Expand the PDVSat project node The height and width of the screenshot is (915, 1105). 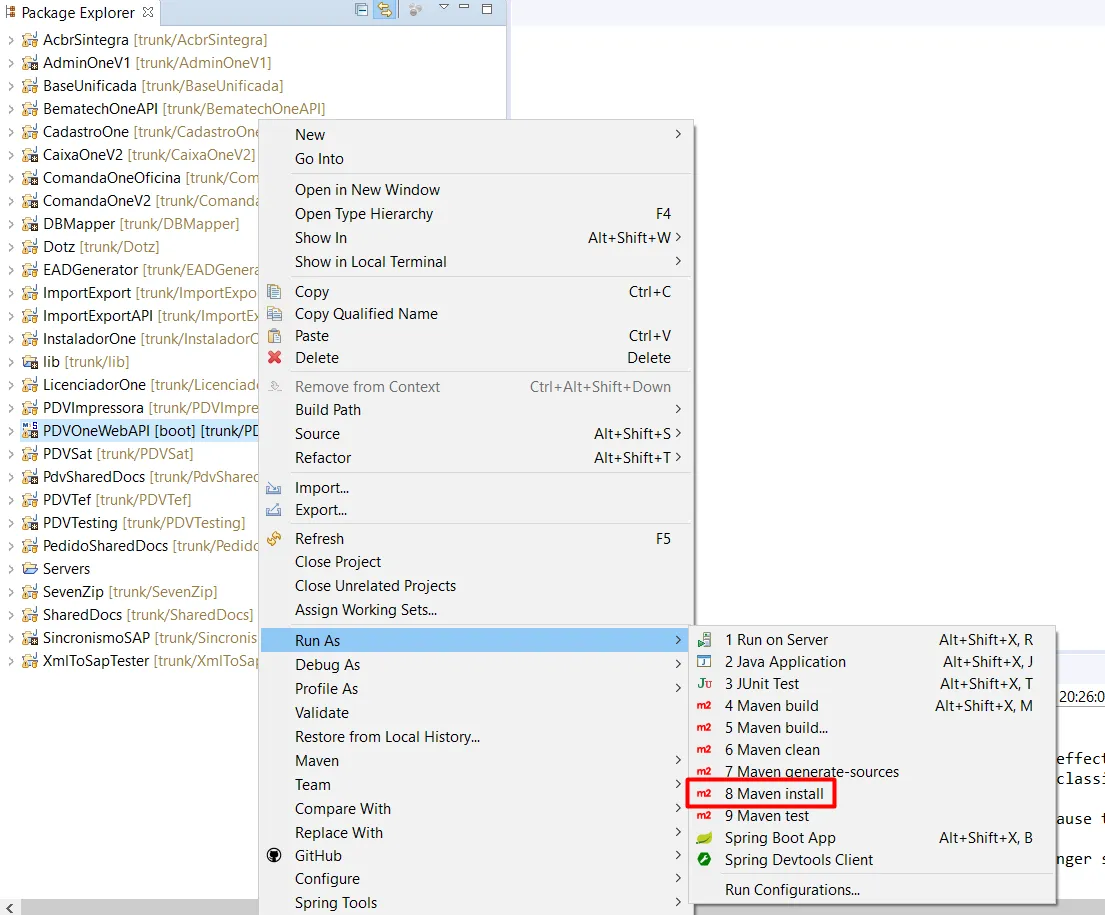(x=11, y=454)
